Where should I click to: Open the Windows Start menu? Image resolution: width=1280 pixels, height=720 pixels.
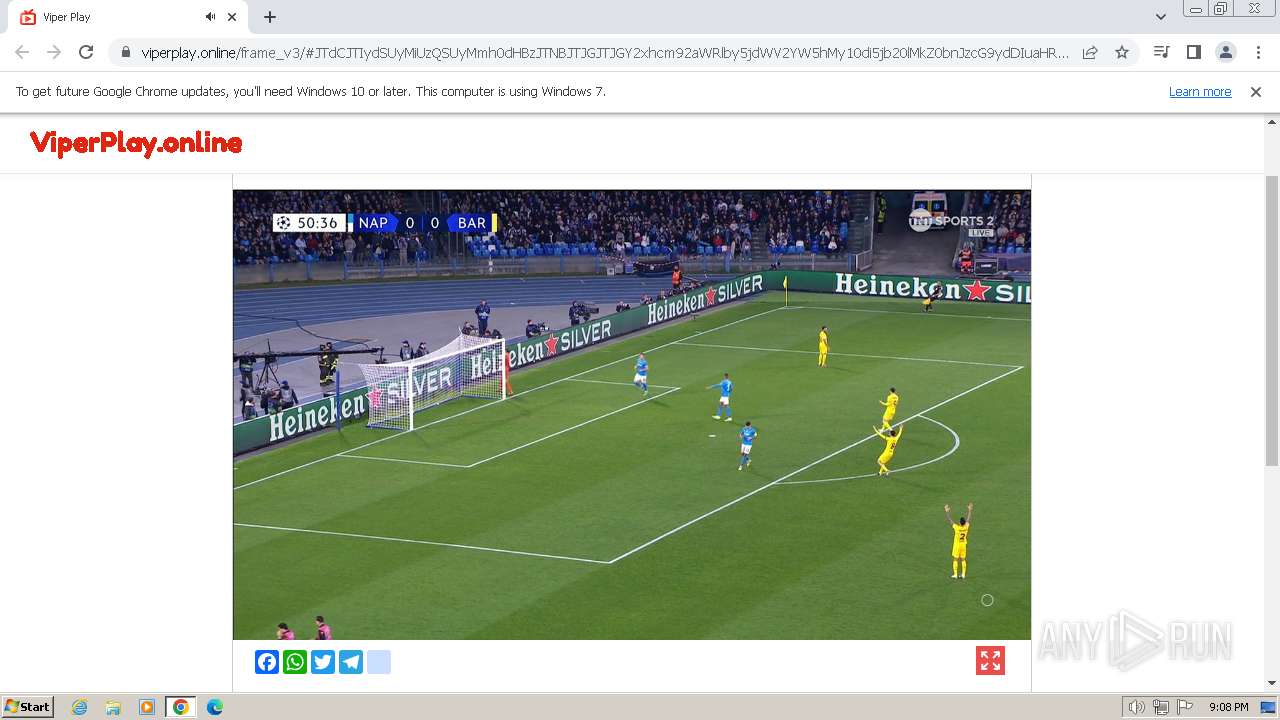[27, 706]
